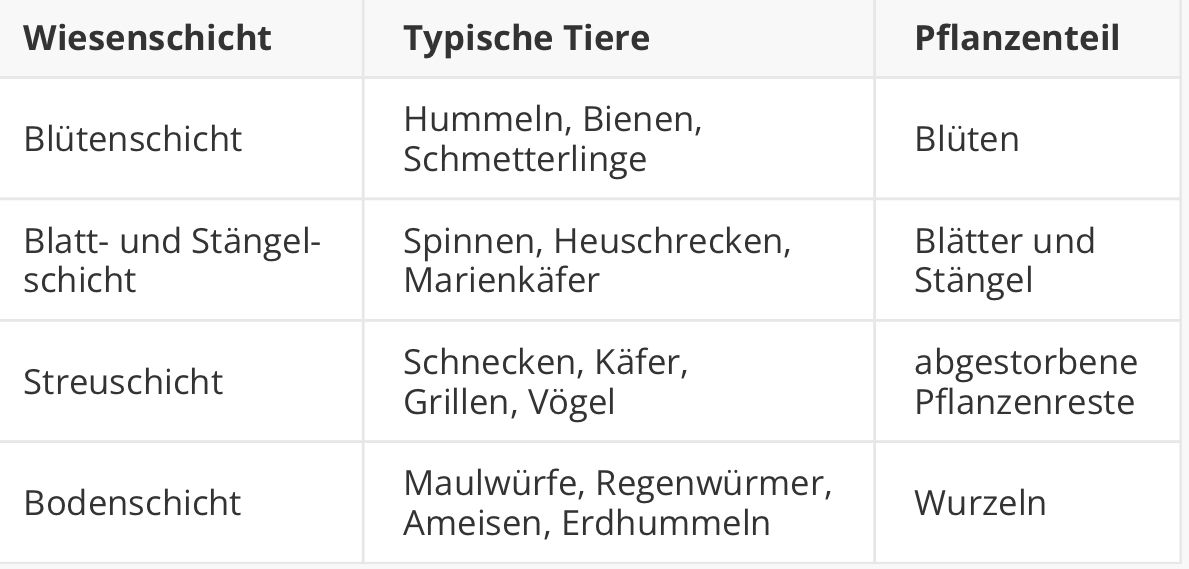
Task: Click the Wiesenschicht column header
Action: tap(181, 38)
